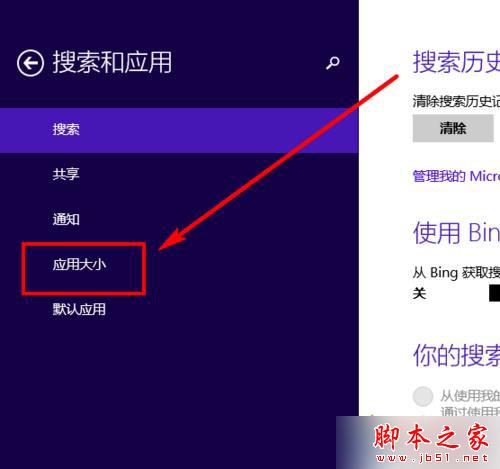Open search with the magnifier icon

pos(332,63)
